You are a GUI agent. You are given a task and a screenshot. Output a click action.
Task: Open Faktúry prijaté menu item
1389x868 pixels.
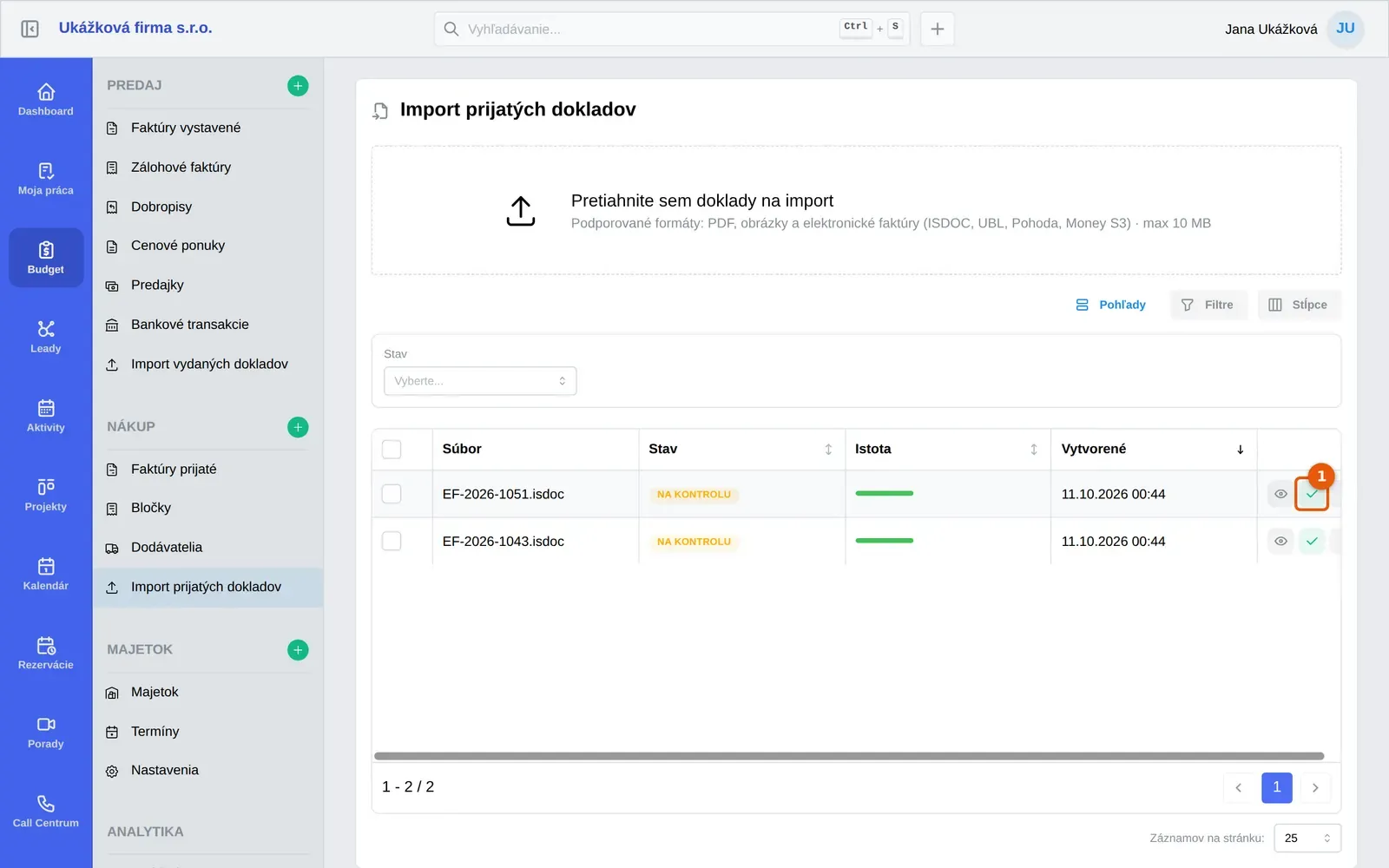coord(207,469)
